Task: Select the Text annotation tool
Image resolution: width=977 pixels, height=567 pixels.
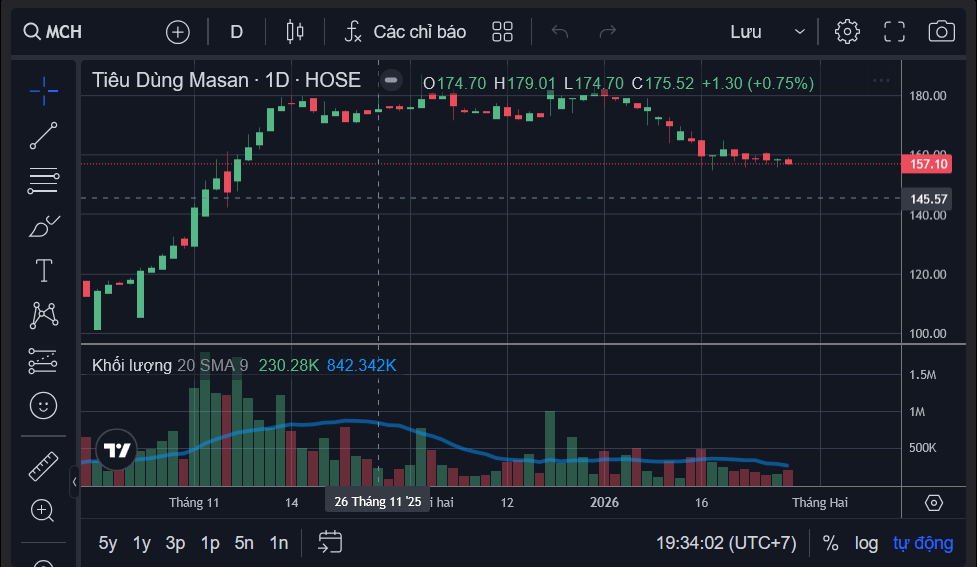Action: 43,270
